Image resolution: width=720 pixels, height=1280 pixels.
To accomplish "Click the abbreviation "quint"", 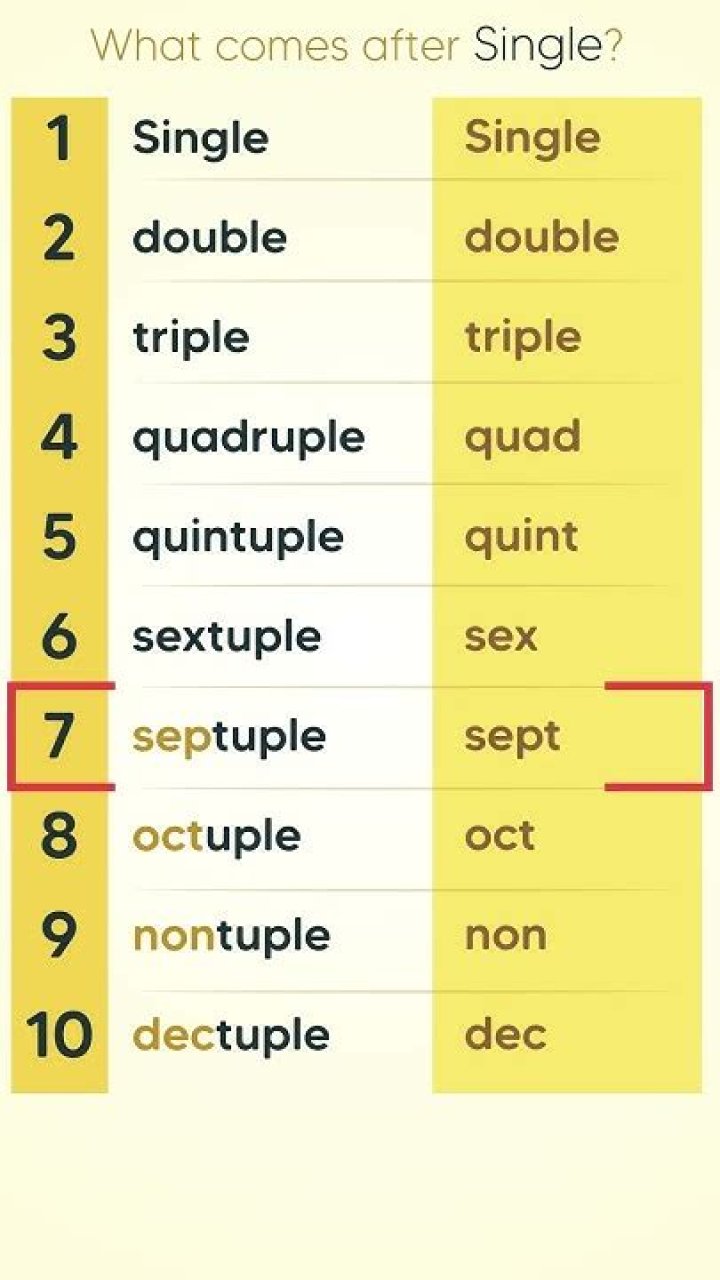I will point(521,537).
